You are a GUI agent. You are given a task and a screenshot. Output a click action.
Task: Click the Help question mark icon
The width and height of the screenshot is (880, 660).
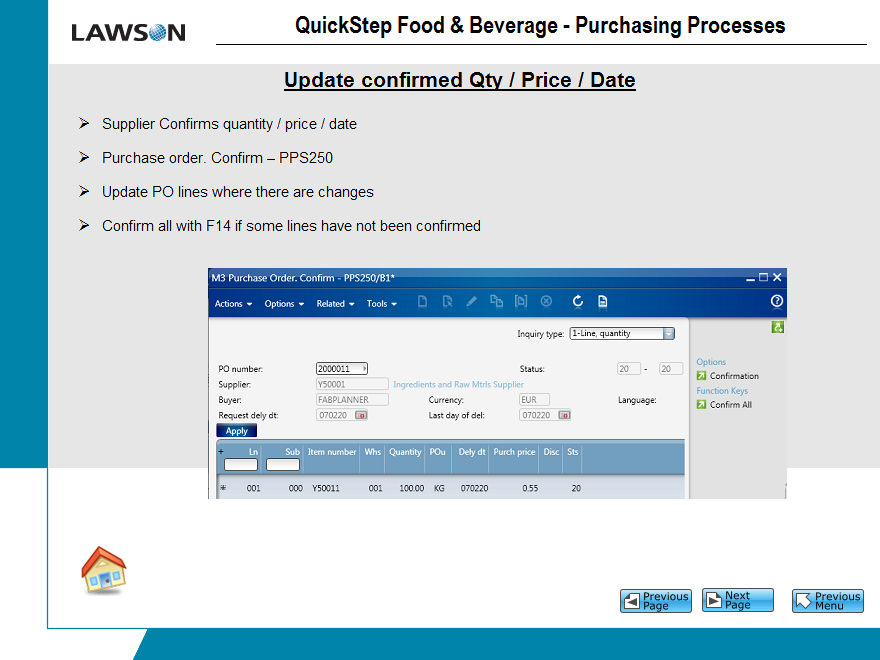coord(776,301)
